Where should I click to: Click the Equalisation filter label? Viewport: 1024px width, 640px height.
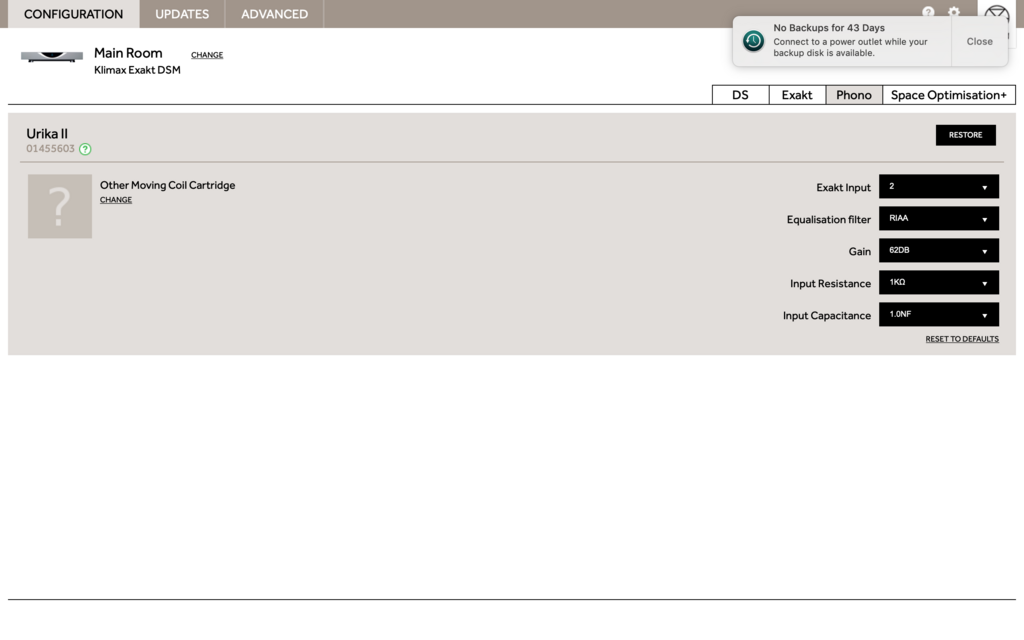[x=829, y=219]
